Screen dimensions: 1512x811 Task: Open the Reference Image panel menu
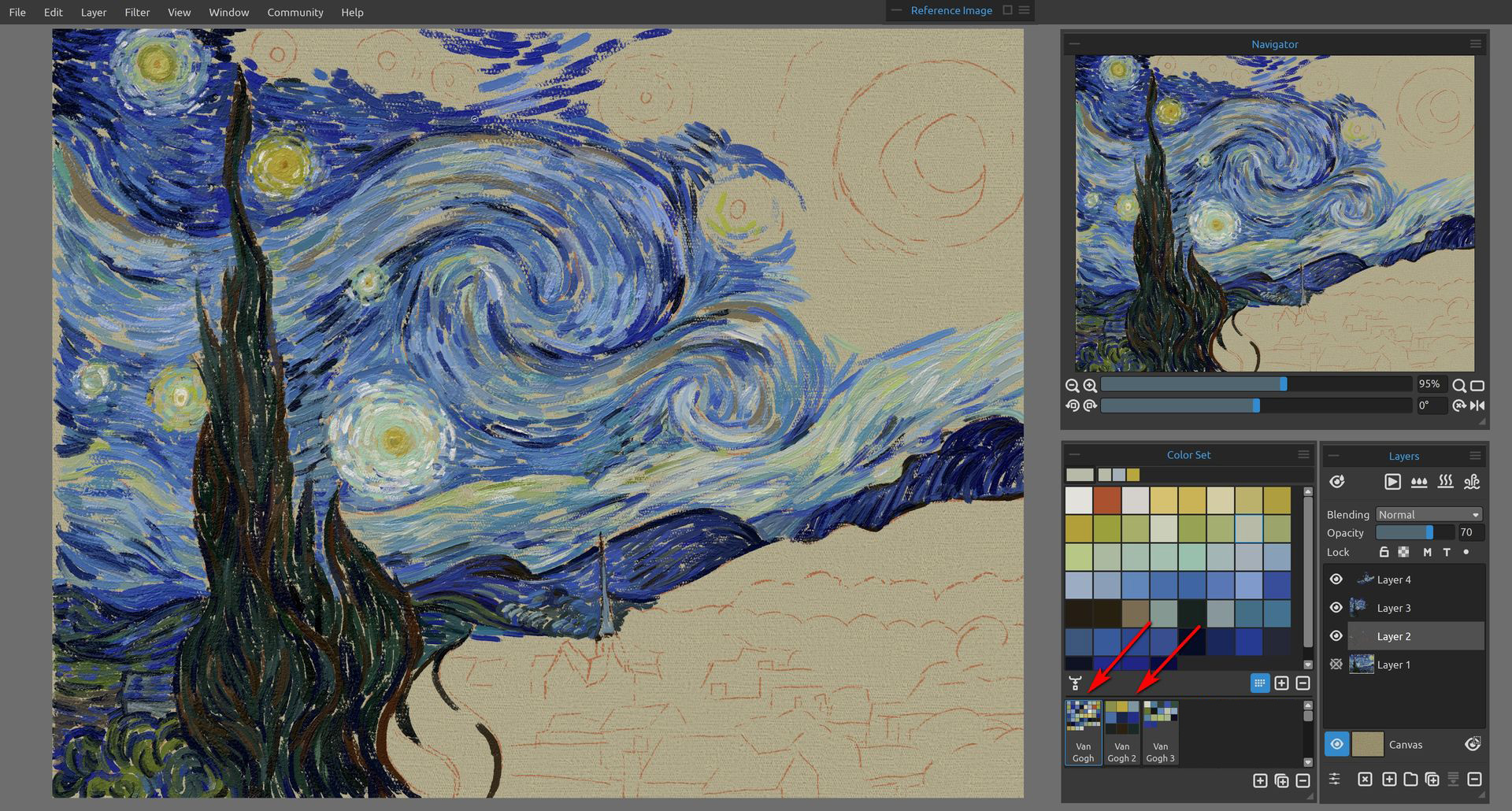[x=1024, y=10]
